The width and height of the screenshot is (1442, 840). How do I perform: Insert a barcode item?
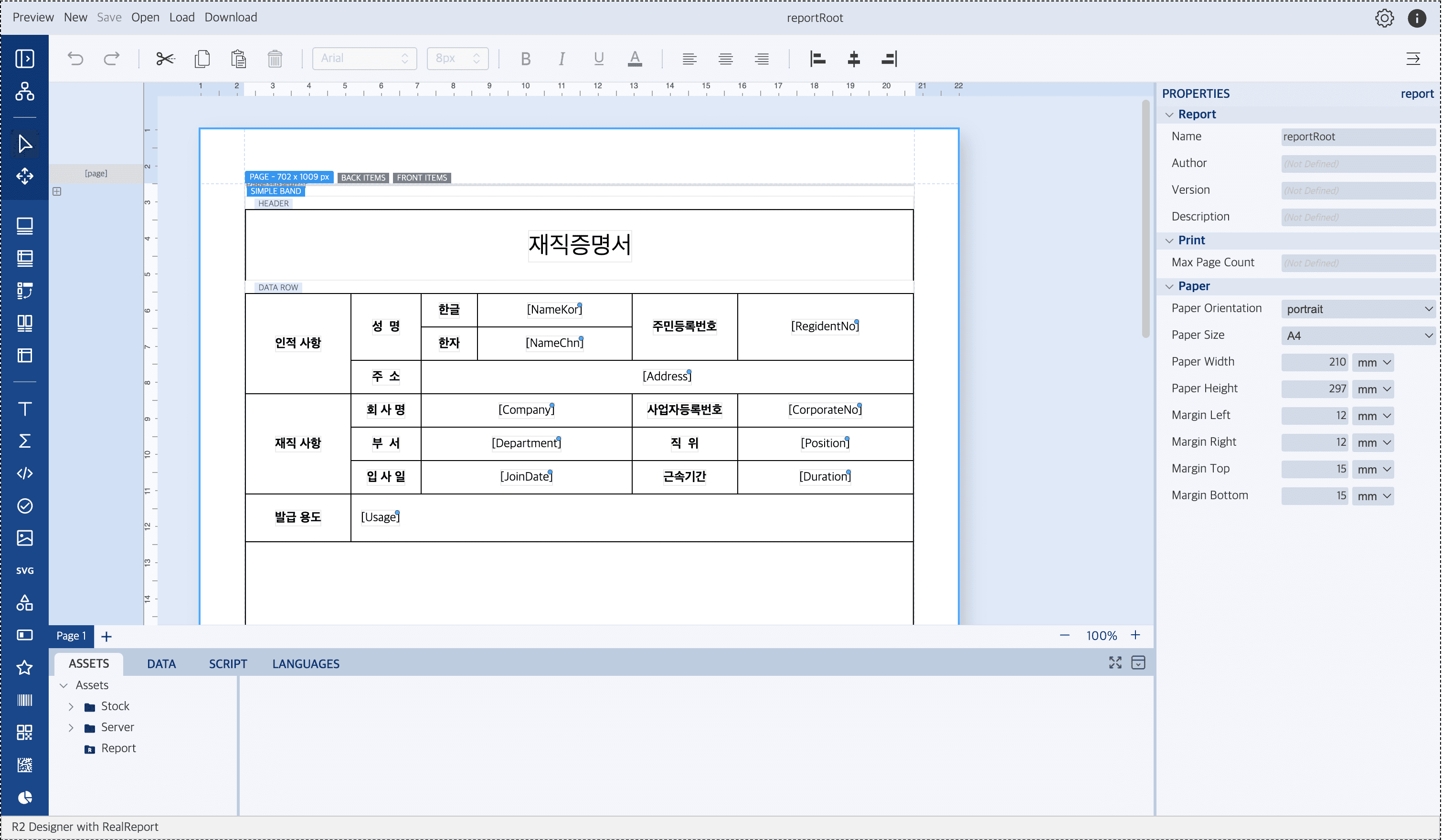click(x=25, y=700)
